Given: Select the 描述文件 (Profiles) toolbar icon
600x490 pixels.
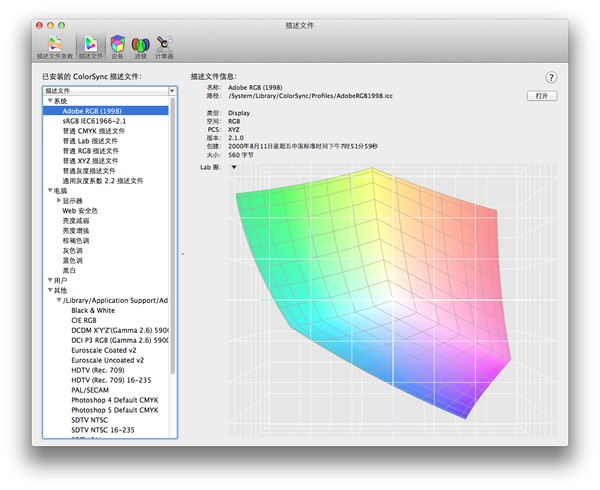Looking at the screenshot, I should (x=91, y=47).
